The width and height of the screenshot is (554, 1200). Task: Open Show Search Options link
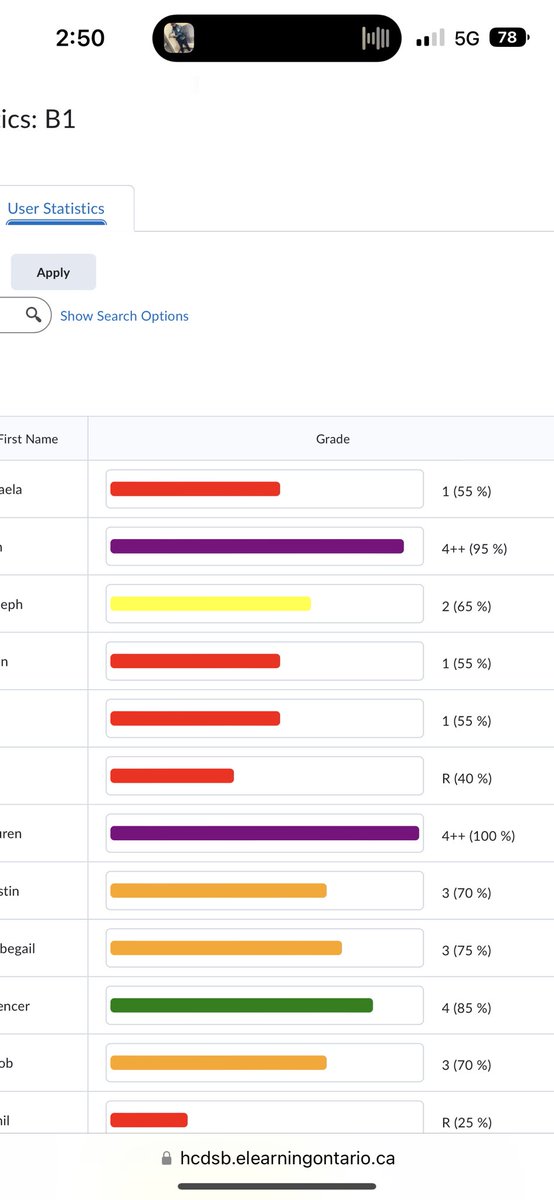[x=124, y=315]
